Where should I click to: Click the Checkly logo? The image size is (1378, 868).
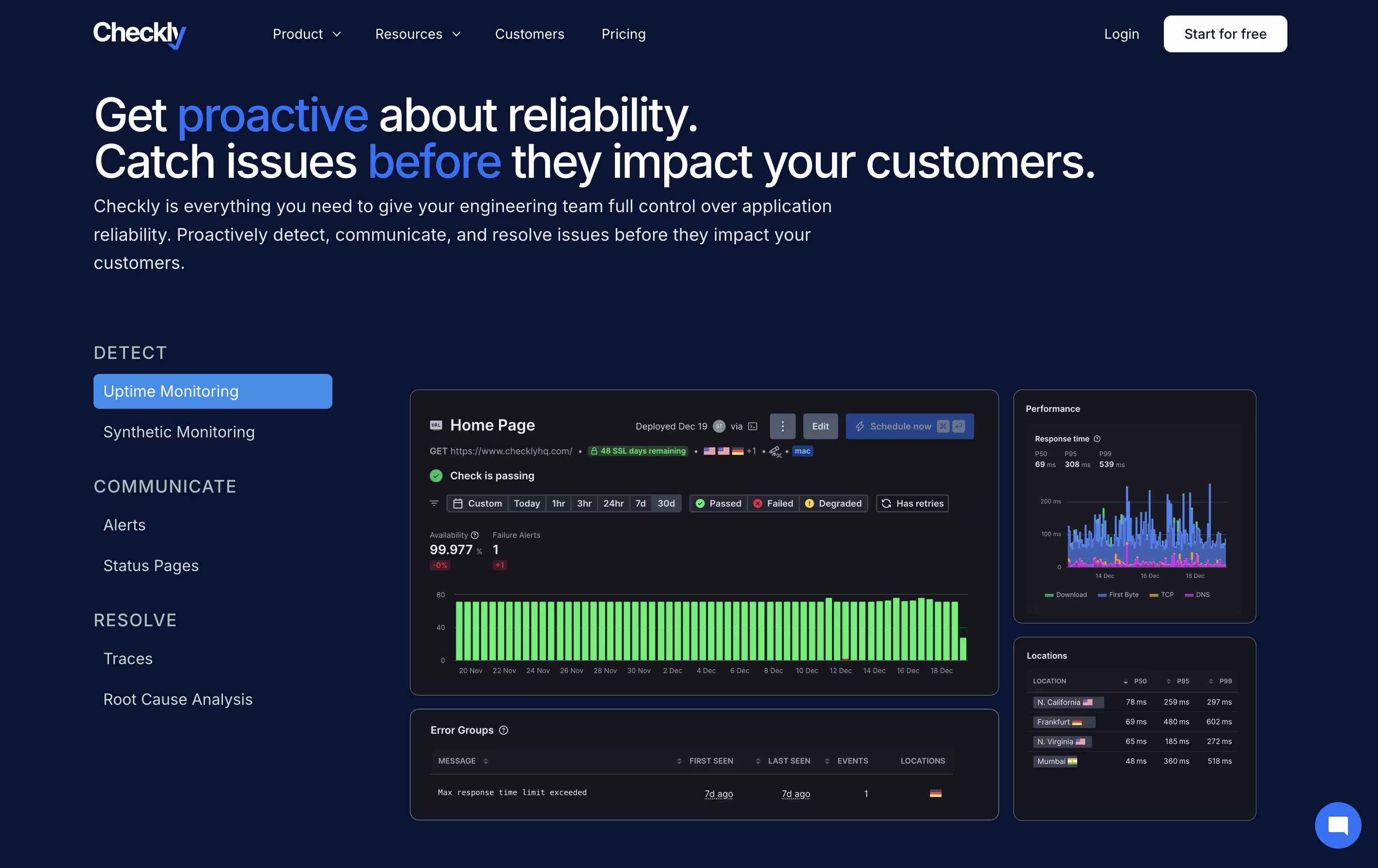tap(140, 34)
